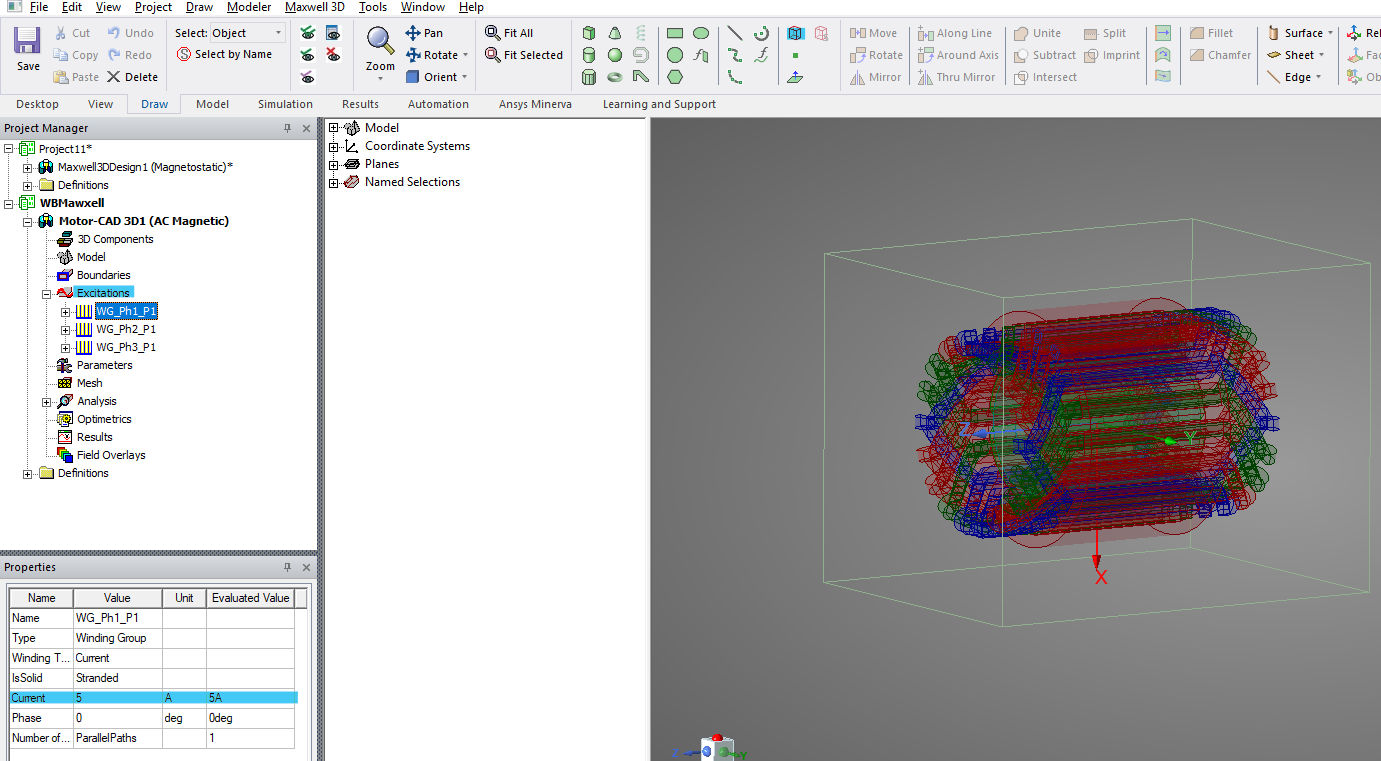Close the Properties panel
The height and width of the screenshot is (761, 1381).
point(307,567)
